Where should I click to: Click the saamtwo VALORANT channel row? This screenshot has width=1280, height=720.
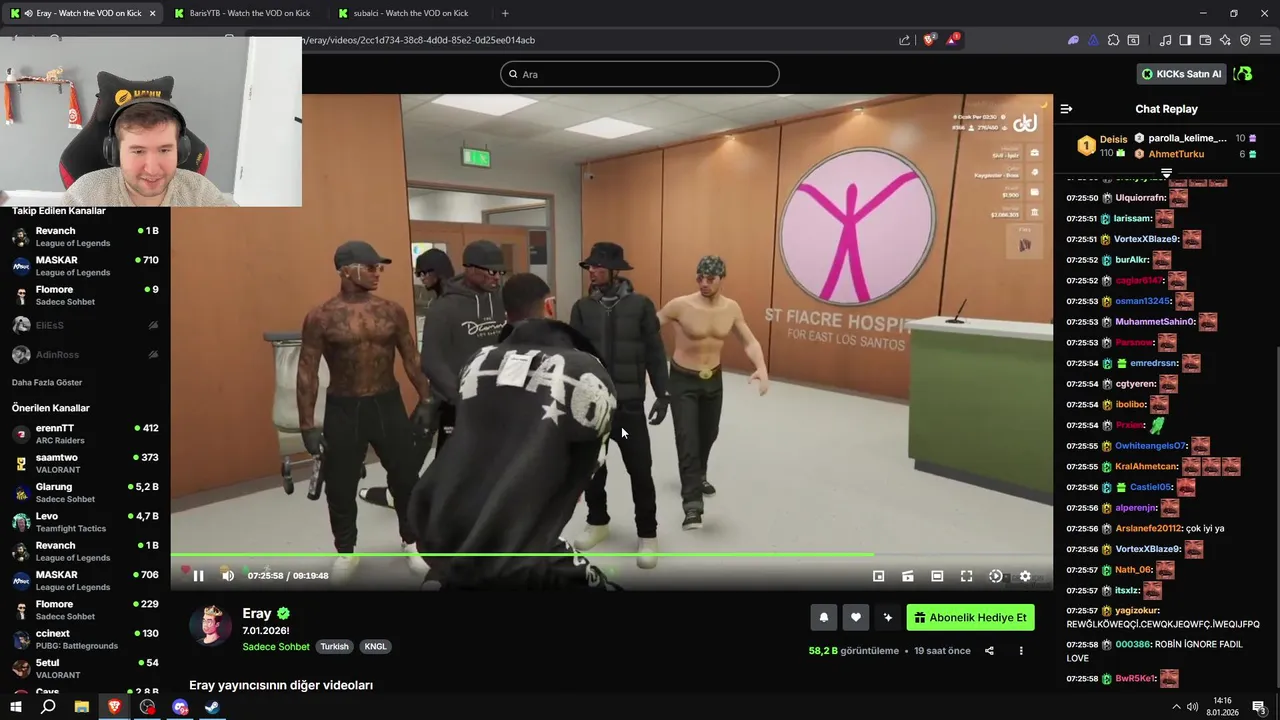[85, 463]
